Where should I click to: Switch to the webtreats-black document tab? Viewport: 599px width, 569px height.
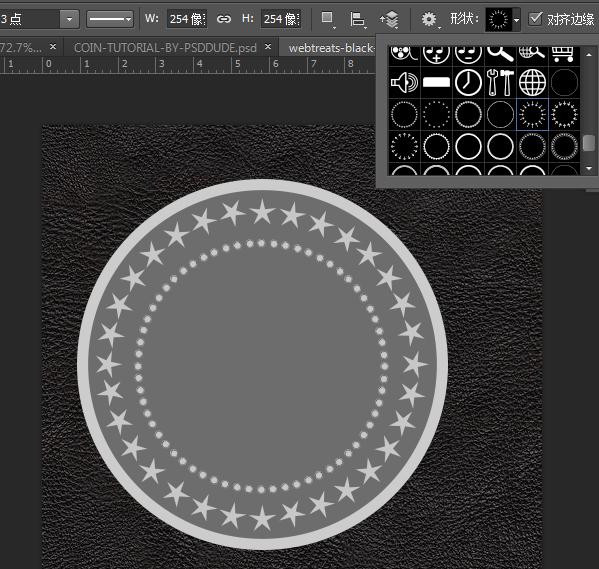pyautogui.click(x=331, y=48)
